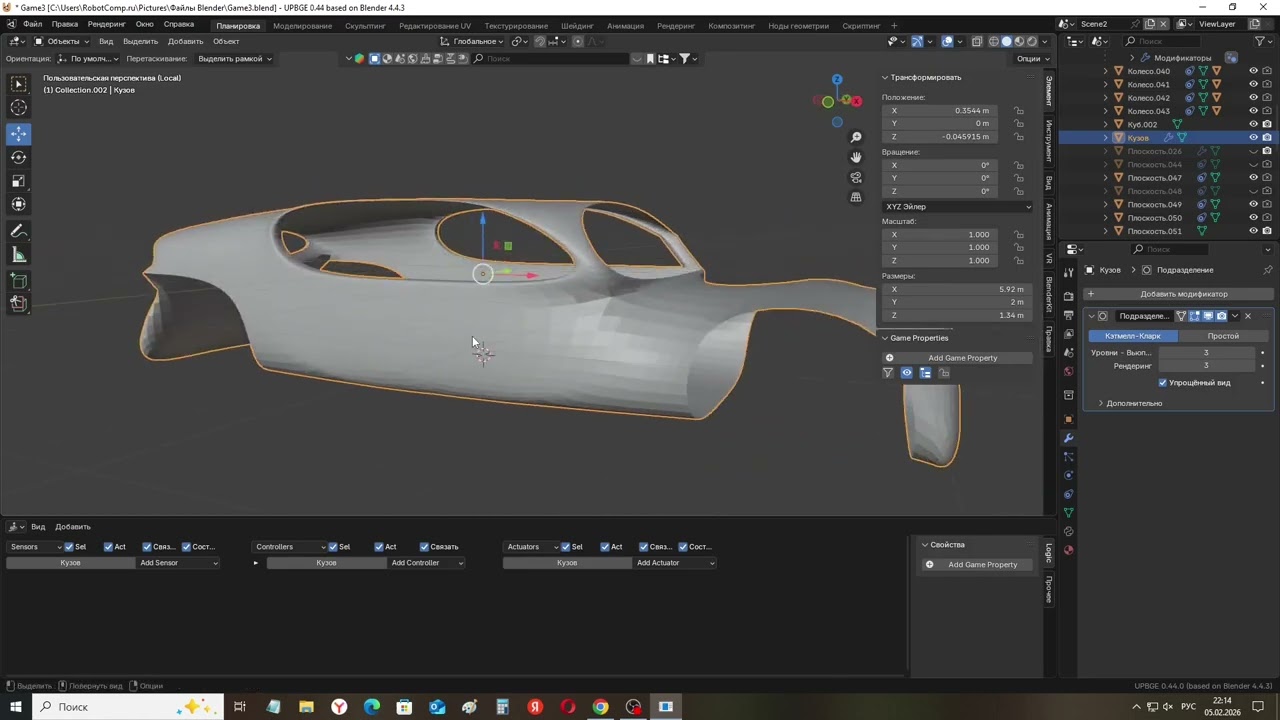Activate the Move tool
Screen dimensions: 1280x720
click(19, 133)
